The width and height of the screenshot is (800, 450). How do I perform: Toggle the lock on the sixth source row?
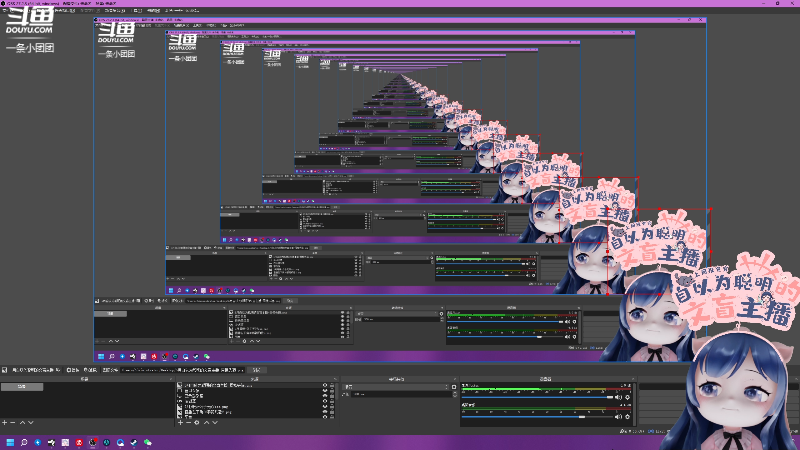pos(332,412)
